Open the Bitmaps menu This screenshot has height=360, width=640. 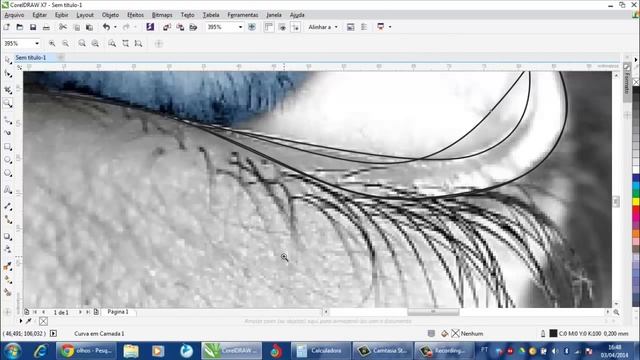[162, 15]
